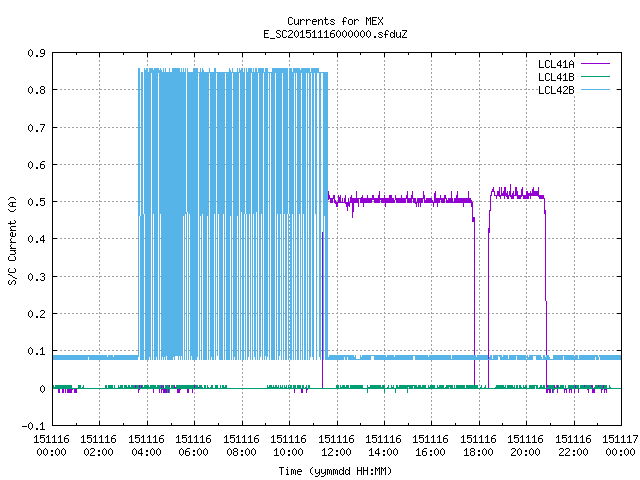Click the 0.1 y-axis tick label
The height and width of the screenshot is (480, 640).
36,351
